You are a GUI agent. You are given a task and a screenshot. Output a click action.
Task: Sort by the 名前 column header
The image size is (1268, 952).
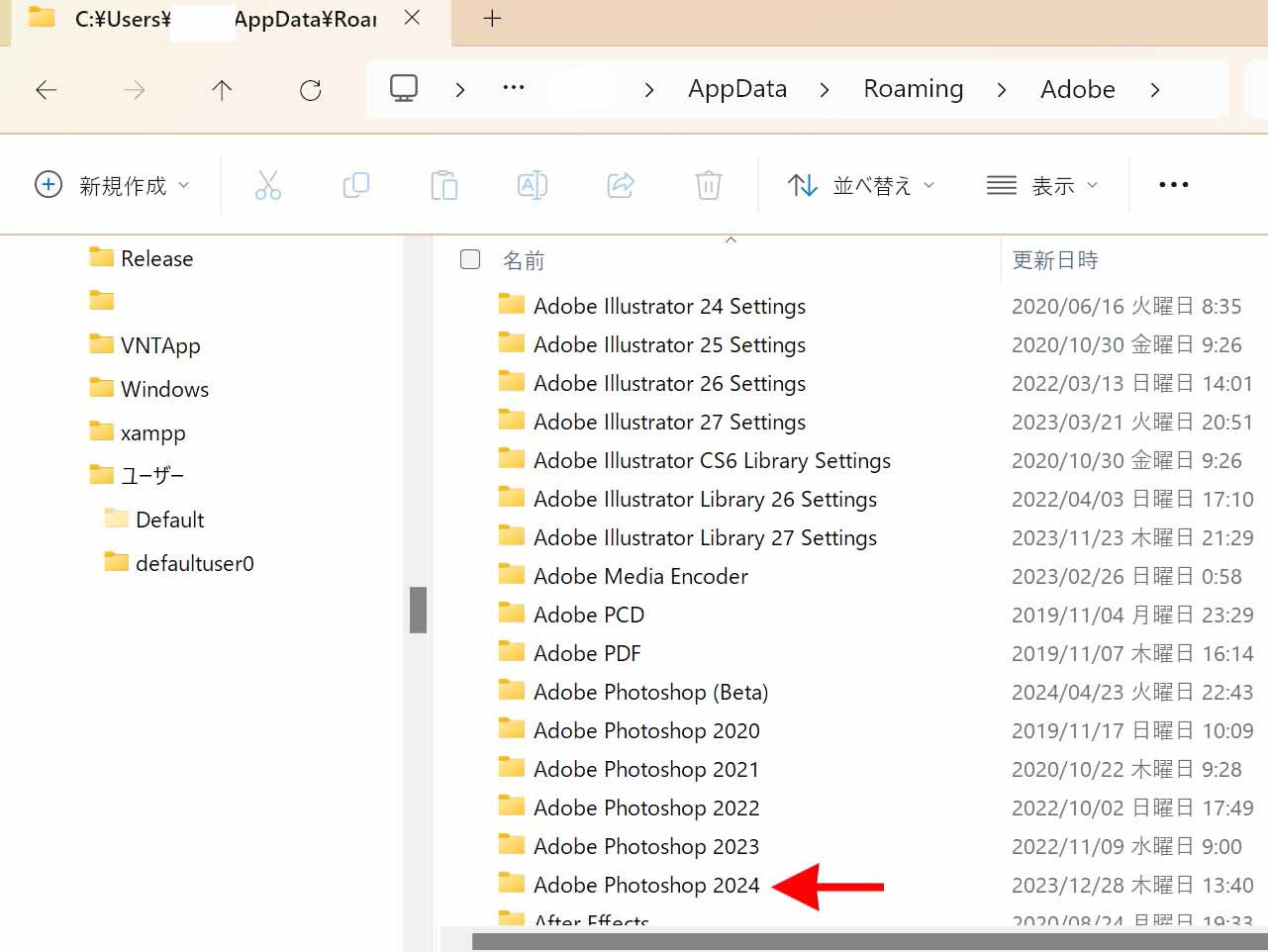524,260
